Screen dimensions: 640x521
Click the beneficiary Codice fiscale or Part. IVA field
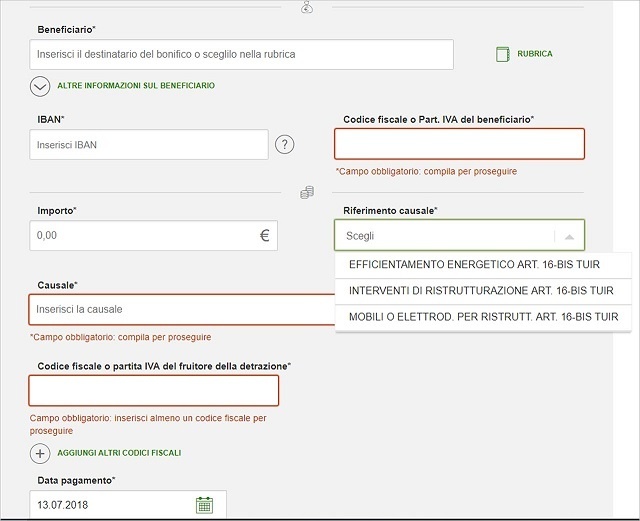click(x=459, y=145)
